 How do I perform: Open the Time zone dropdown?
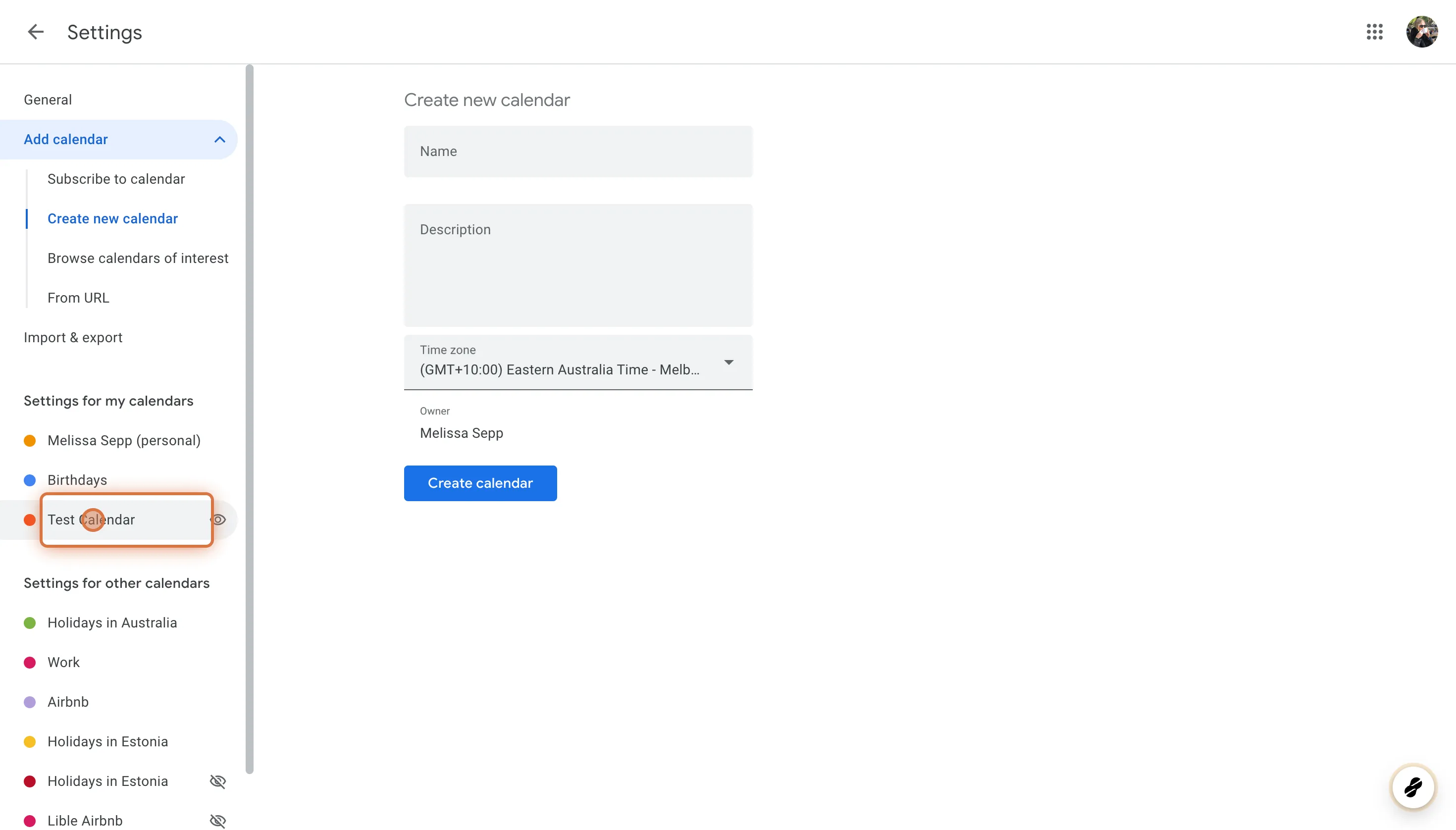pyautogui.click(x=578, y=363)
